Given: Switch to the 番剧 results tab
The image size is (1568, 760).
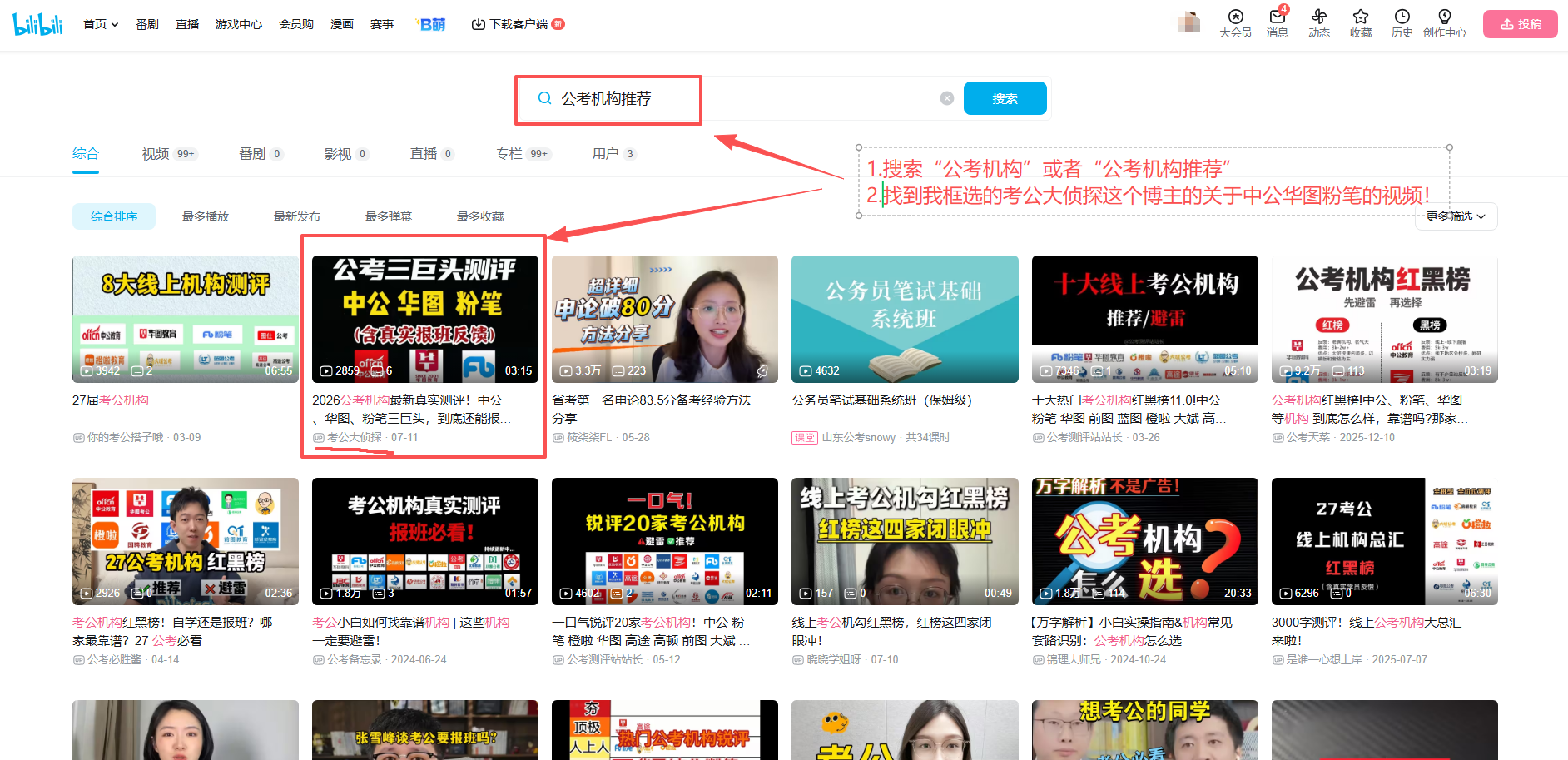Looking at the screenshot, I should (x=261, y=154).
